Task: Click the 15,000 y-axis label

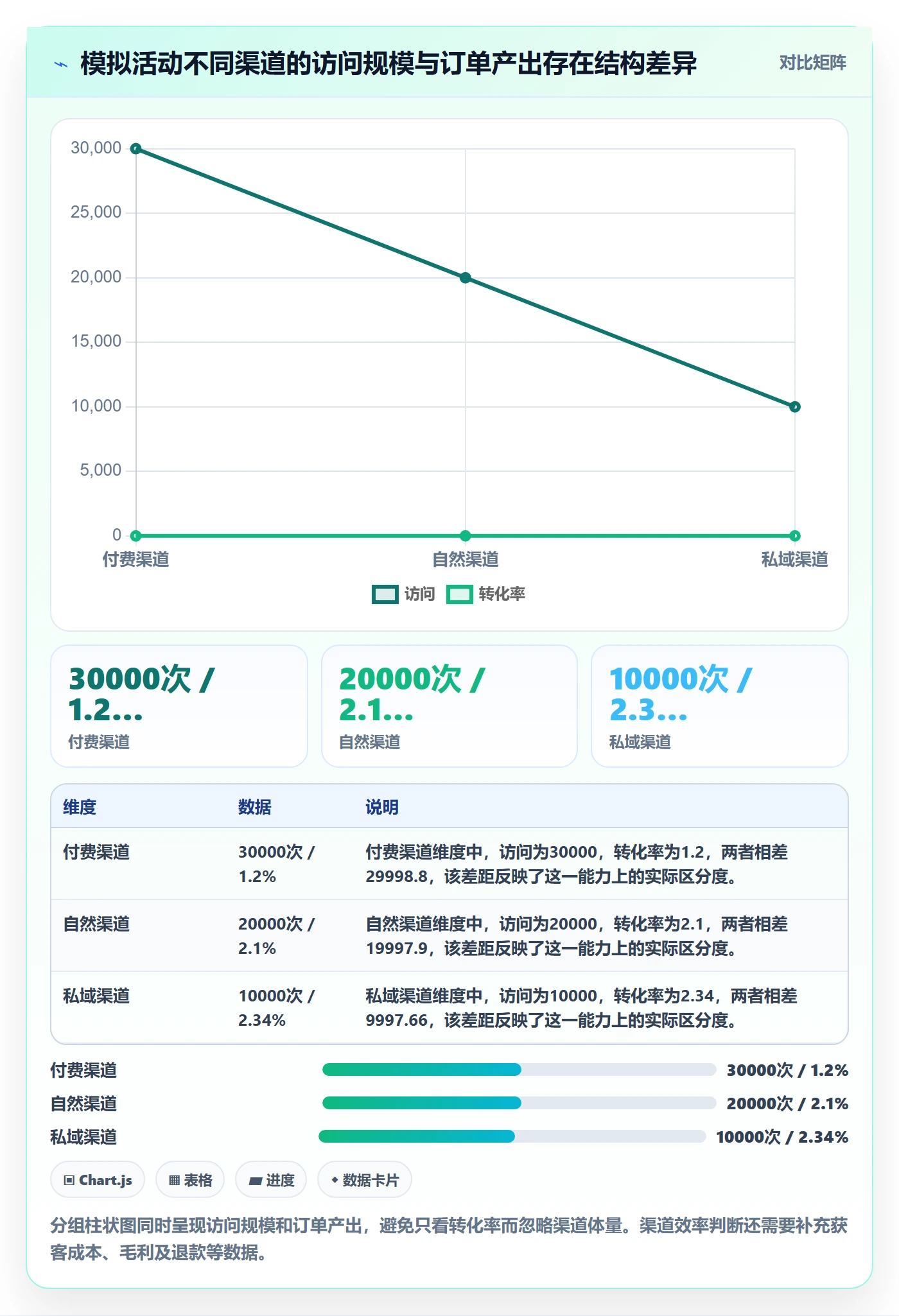Action: tap(96, 342)
